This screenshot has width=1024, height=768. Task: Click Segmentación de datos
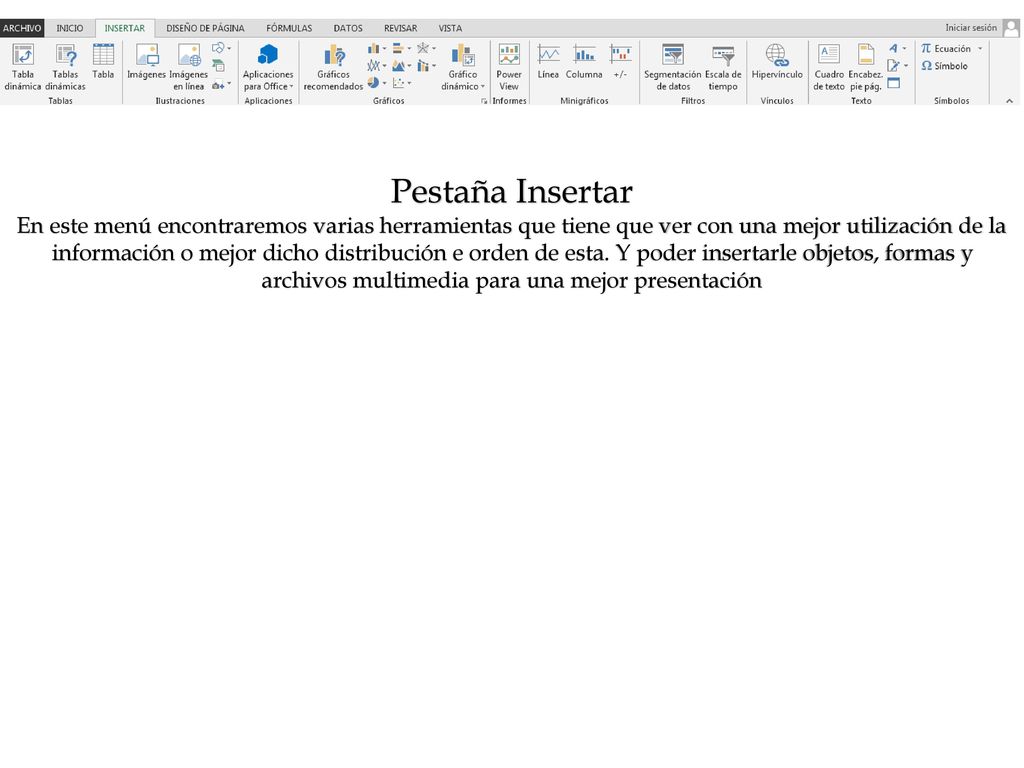pos(673,67)
